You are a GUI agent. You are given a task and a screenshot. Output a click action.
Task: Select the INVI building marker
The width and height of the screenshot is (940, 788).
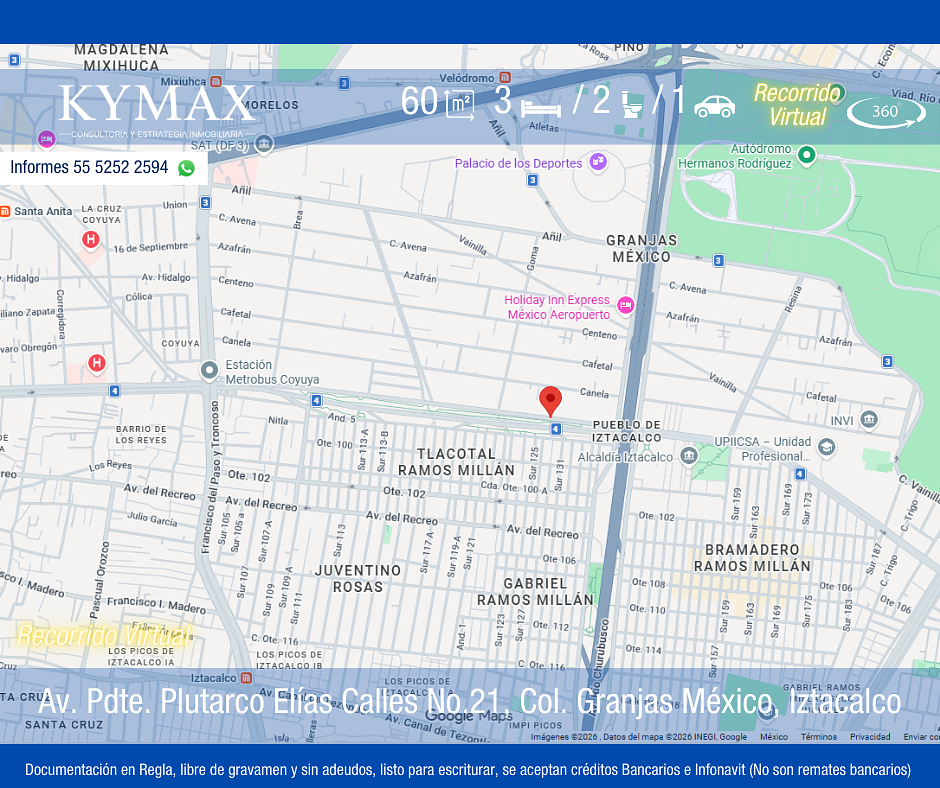coord(869,419)
